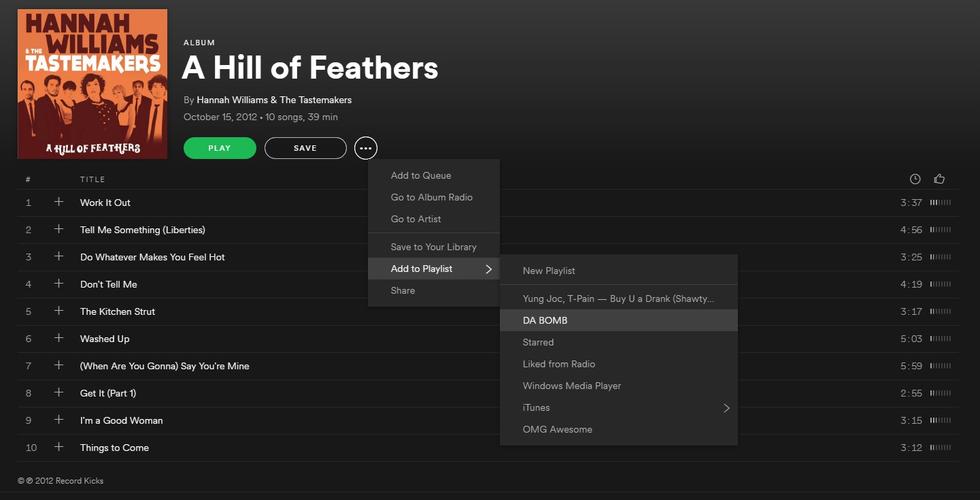Click the three-dot more options button
The width and height of the screenshot is (980, 500).
coord(366,148)
